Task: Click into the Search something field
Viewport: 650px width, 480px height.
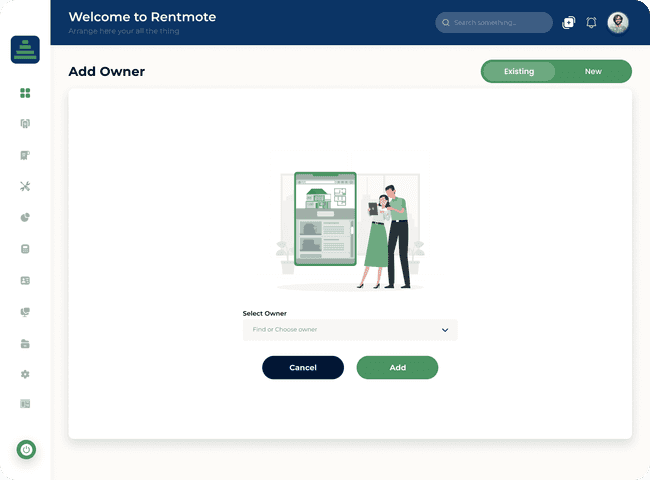Action: [x=494, y=22]
